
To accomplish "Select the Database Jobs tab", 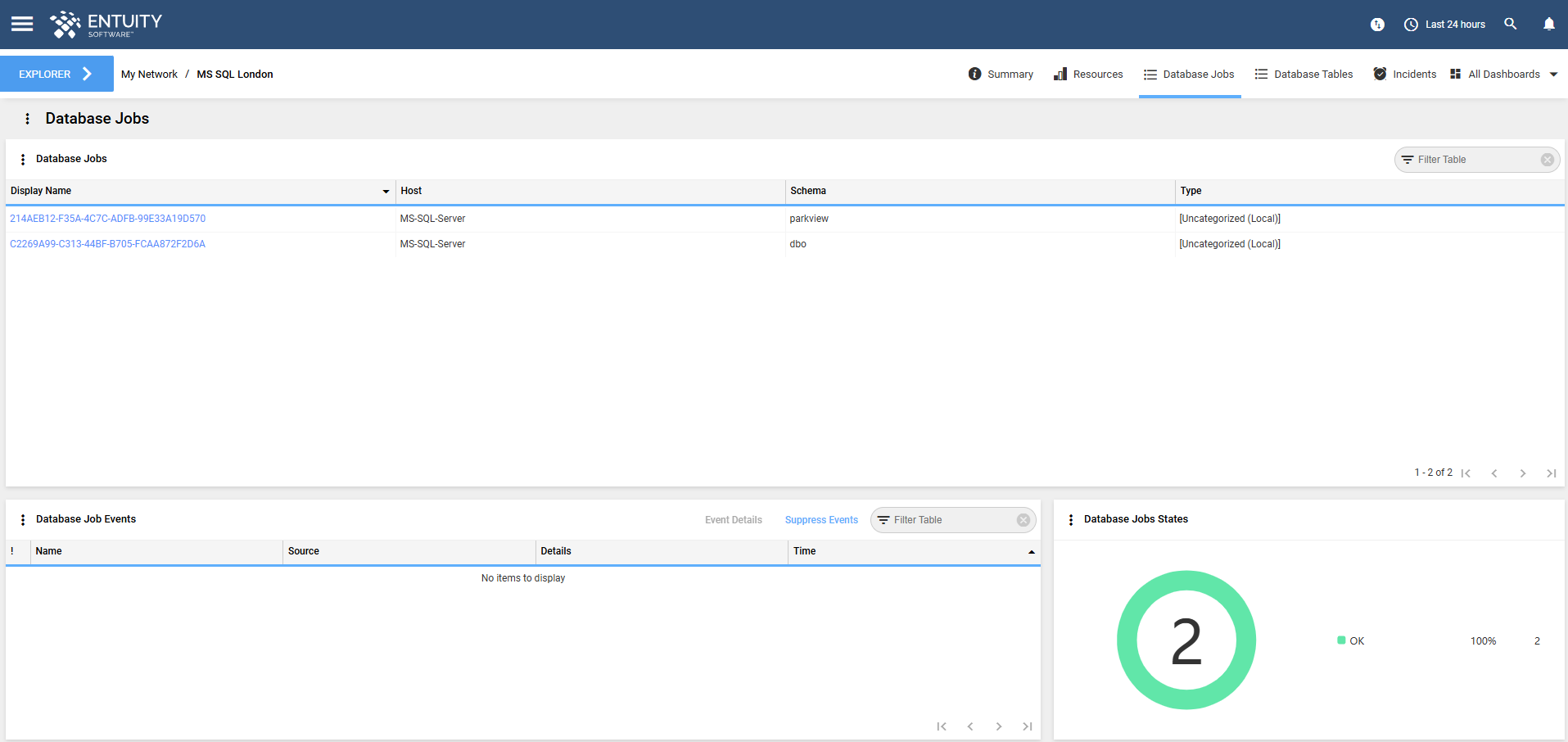I will (x=1189, y=74).
